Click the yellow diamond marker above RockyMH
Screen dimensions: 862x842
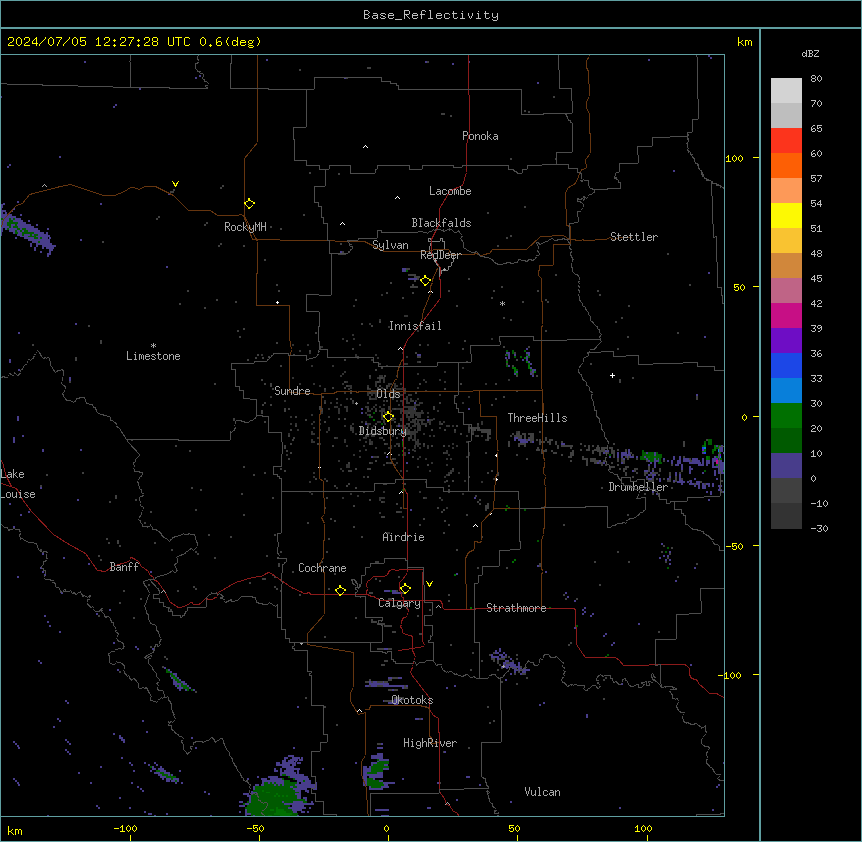[250, 204]
